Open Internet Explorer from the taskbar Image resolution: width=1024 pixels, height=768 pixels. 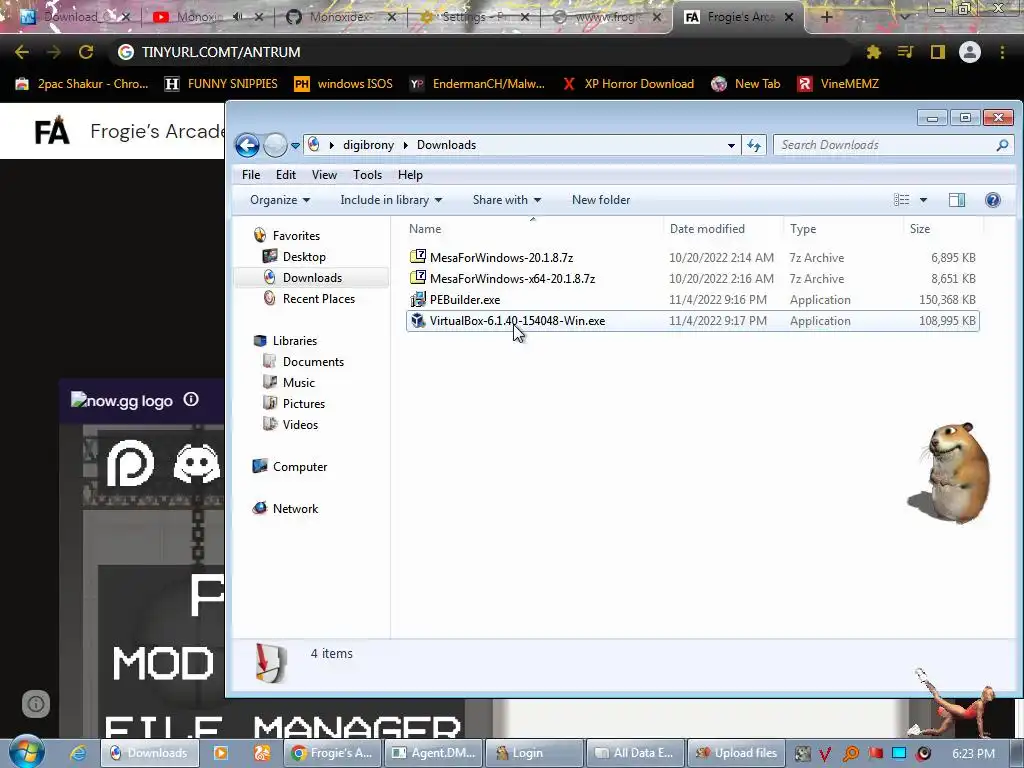click(78, 753)
